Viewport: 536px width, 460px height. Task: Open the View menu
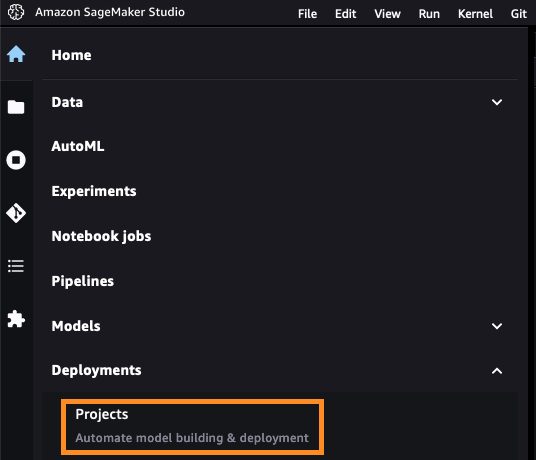(387, 14)
